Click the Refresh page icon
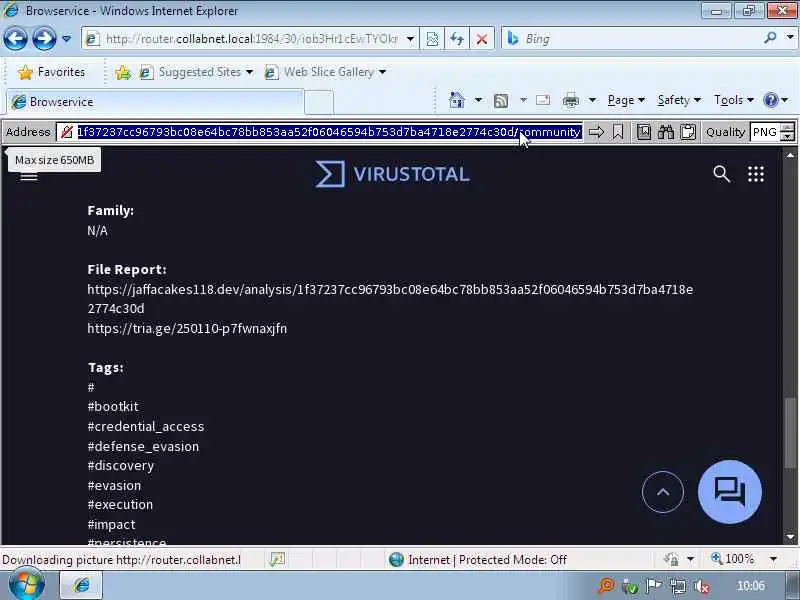The height and width of the screenshot is (600, 800). [x=457, y=39]
